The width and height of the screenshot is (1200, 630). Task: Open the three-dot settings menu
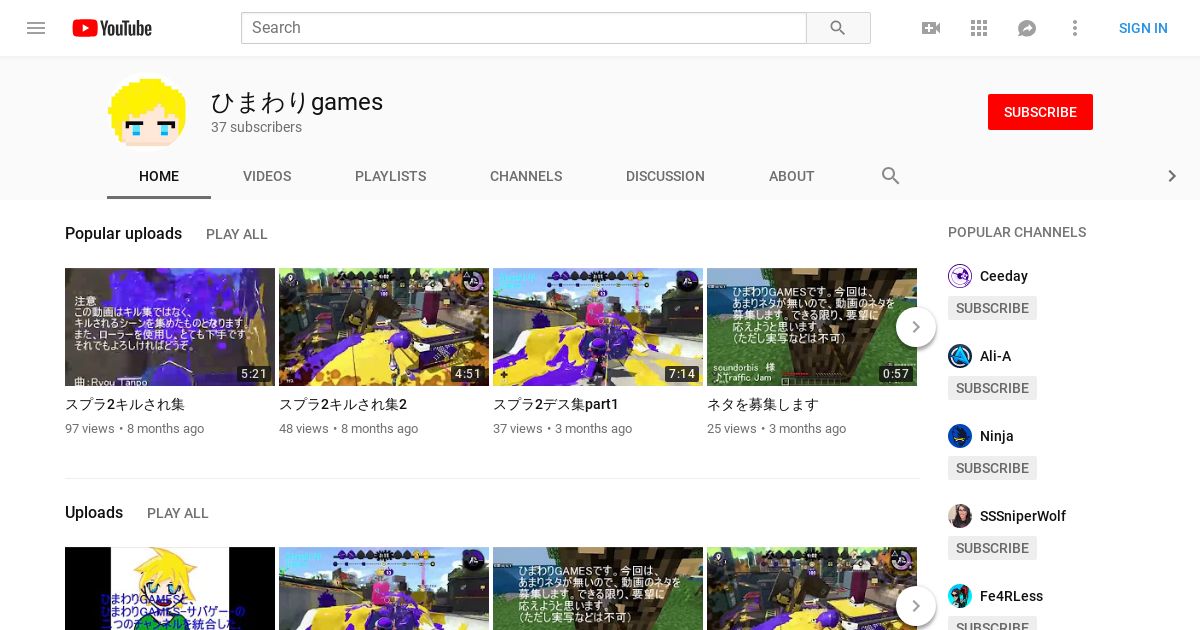[1075, 28]
